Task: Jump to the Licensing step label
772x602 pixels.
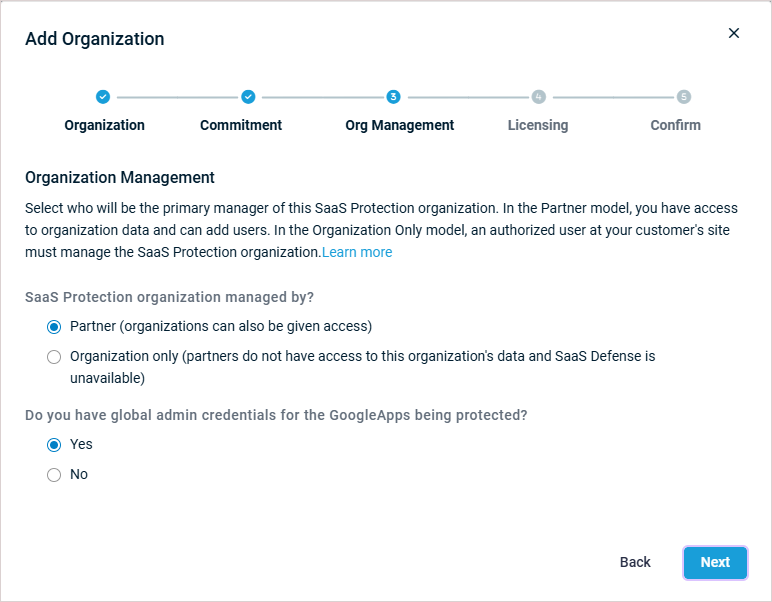Action: point(538,125)
